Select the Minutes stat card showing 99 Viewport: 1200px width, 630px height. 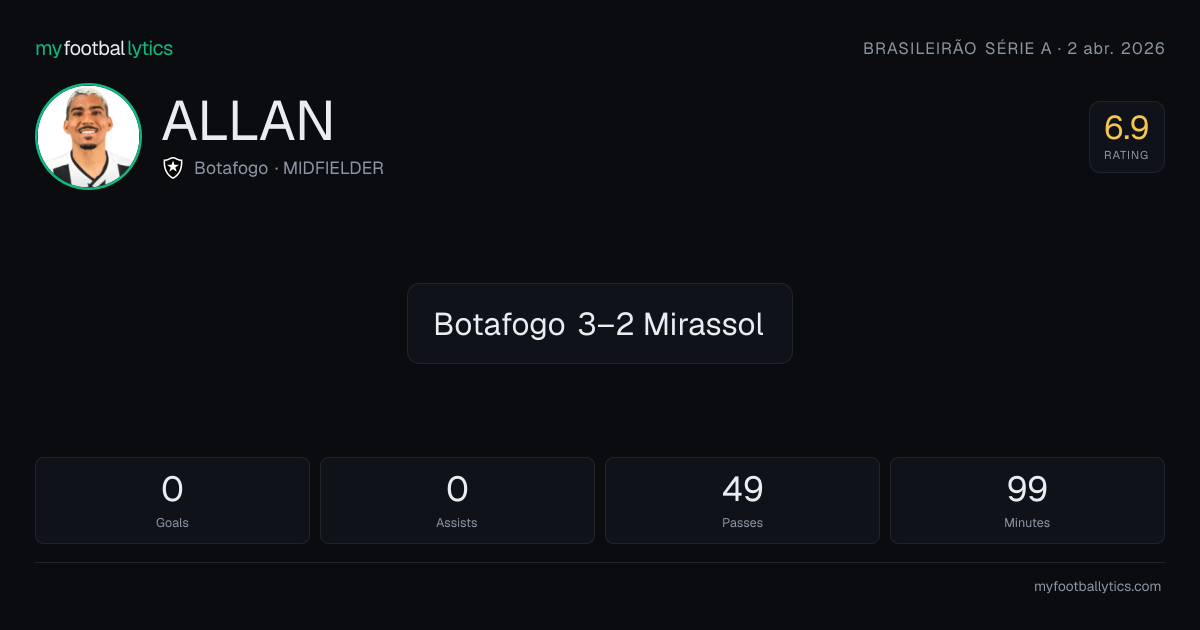click(1027, 500)
